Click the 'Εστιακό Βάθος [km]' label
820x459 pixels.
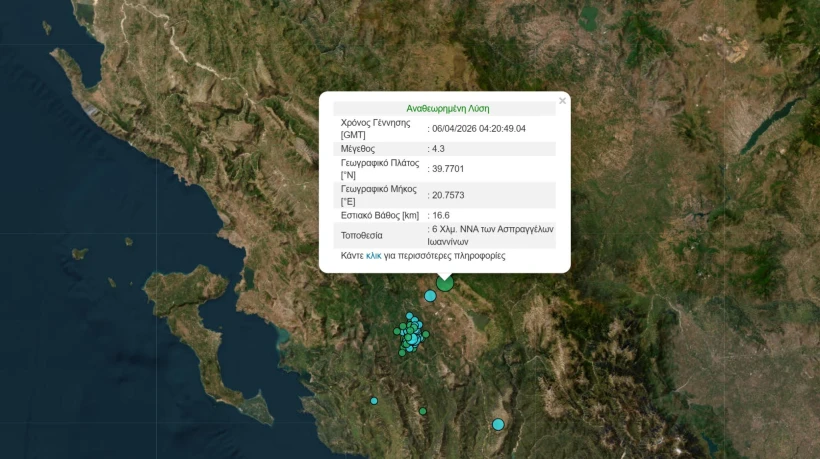tap(380, 215)
